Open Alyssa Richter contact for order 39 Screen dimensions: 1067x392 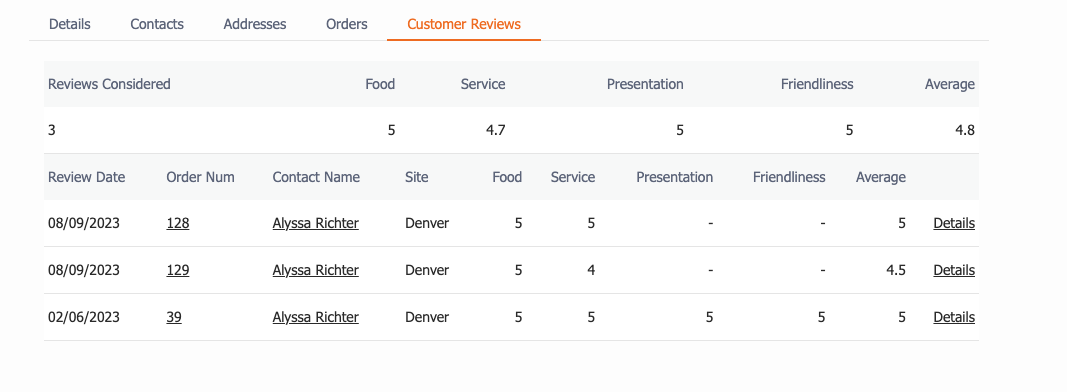tap(316, 317)
